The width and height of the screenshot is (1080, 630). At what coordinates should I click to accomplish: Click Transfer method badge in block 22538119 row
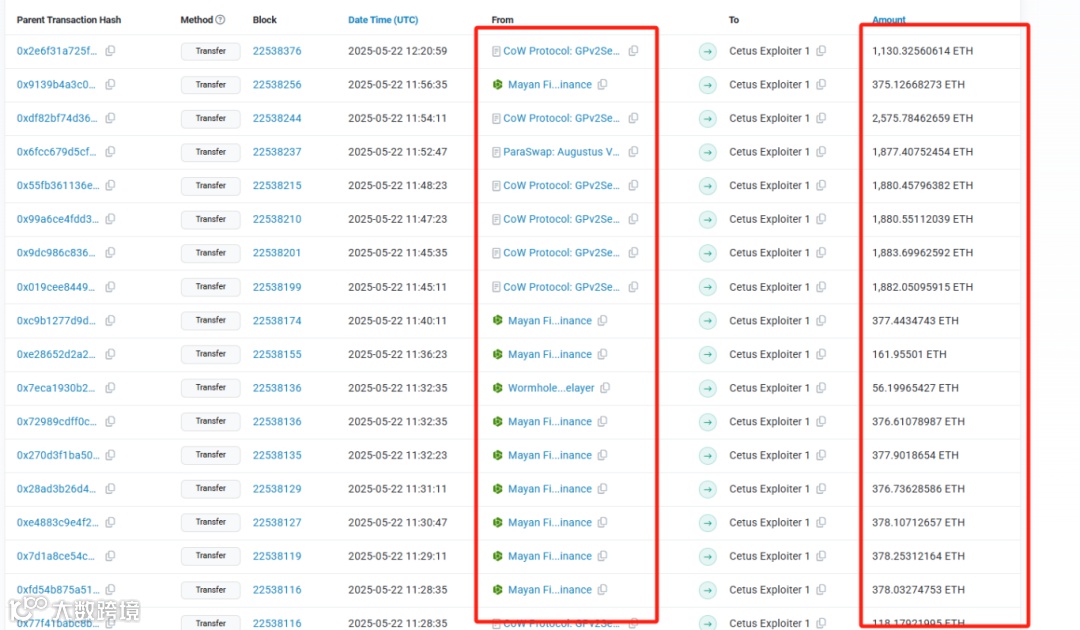click(x=210, y=556)
